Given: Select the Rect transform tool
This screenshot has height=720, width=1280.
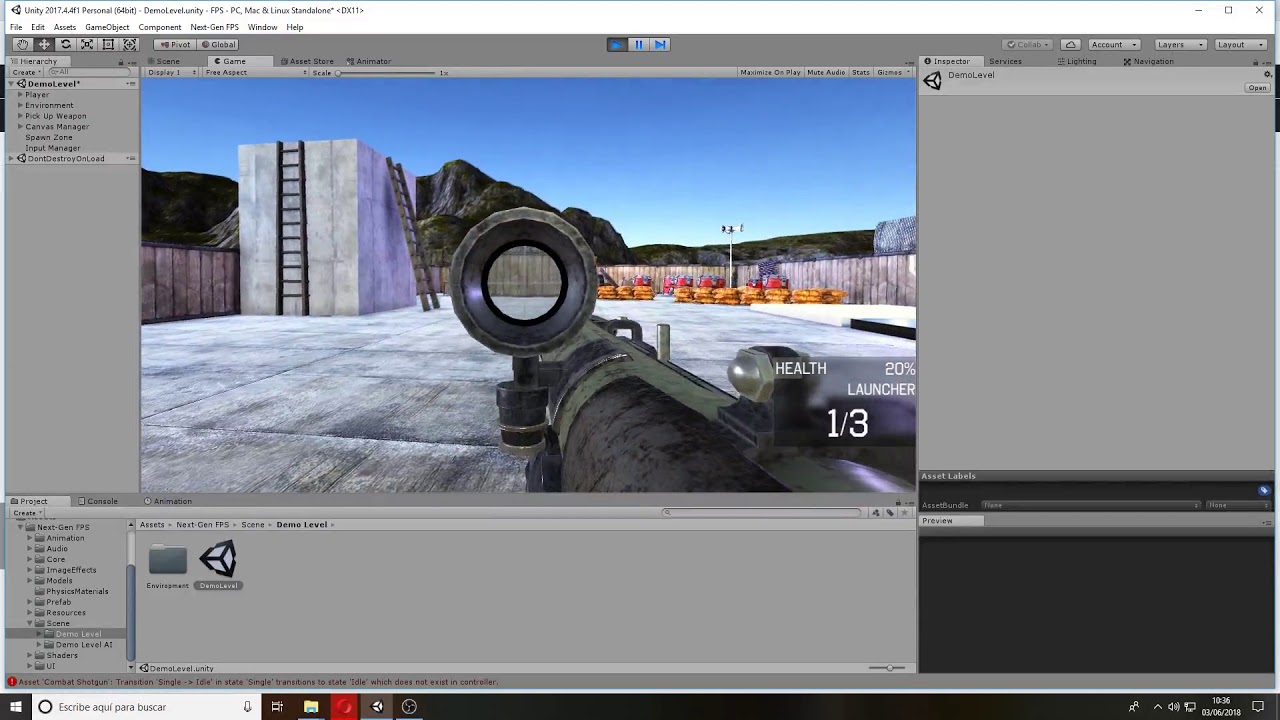Looking at the screenshot, I should click(108, 44).
